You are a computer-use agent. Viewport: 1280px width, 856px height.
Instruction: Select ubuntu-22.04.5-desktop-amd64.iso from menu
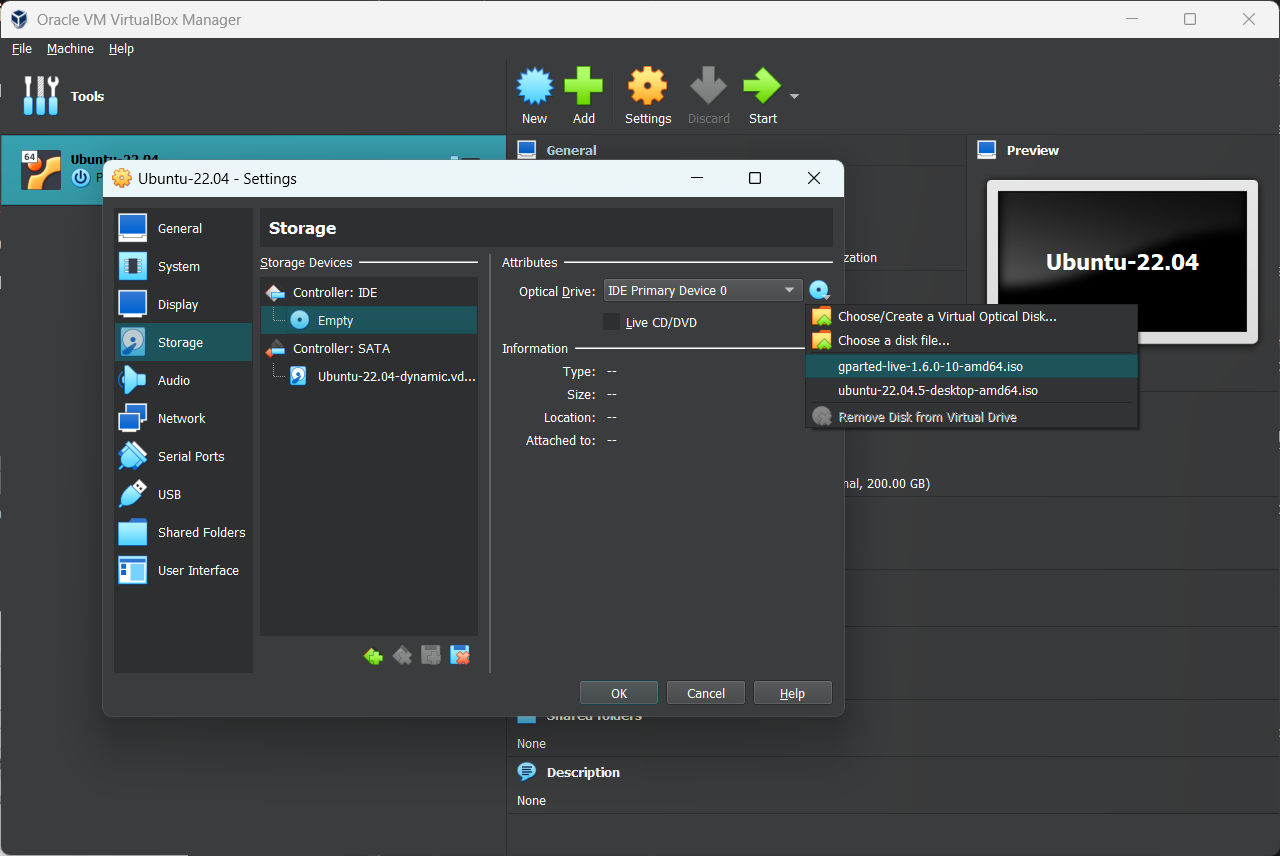971,391
